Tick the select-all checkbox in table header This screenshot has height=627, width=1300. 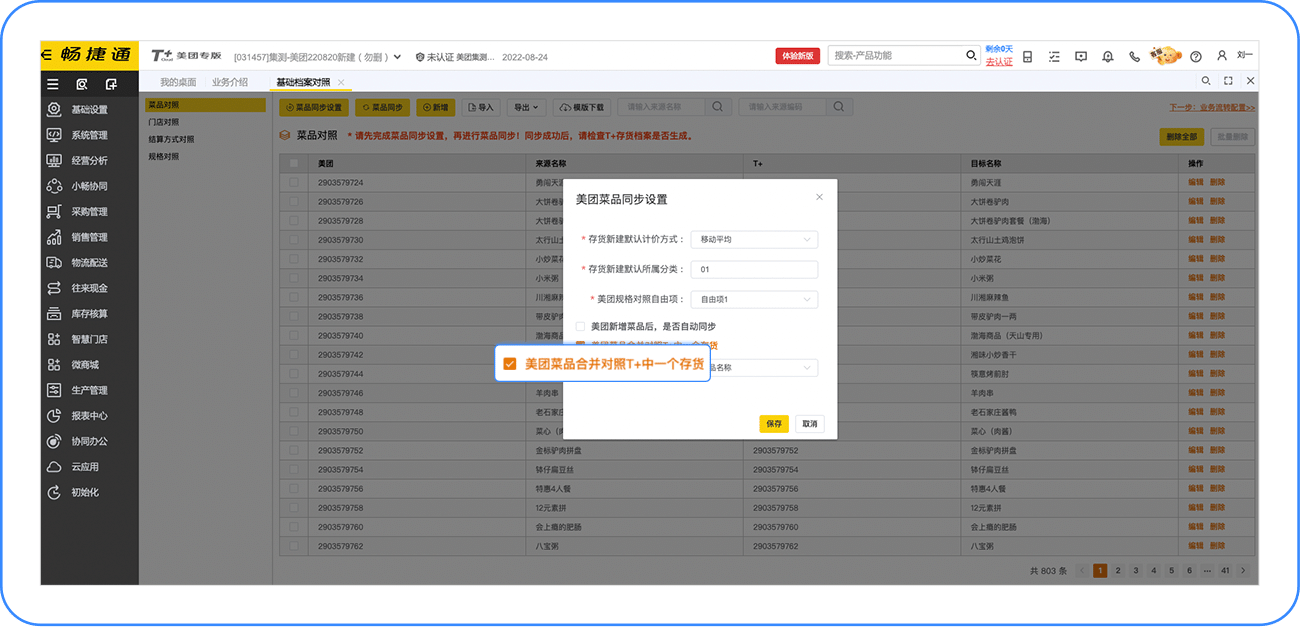[x=294, y=163]
